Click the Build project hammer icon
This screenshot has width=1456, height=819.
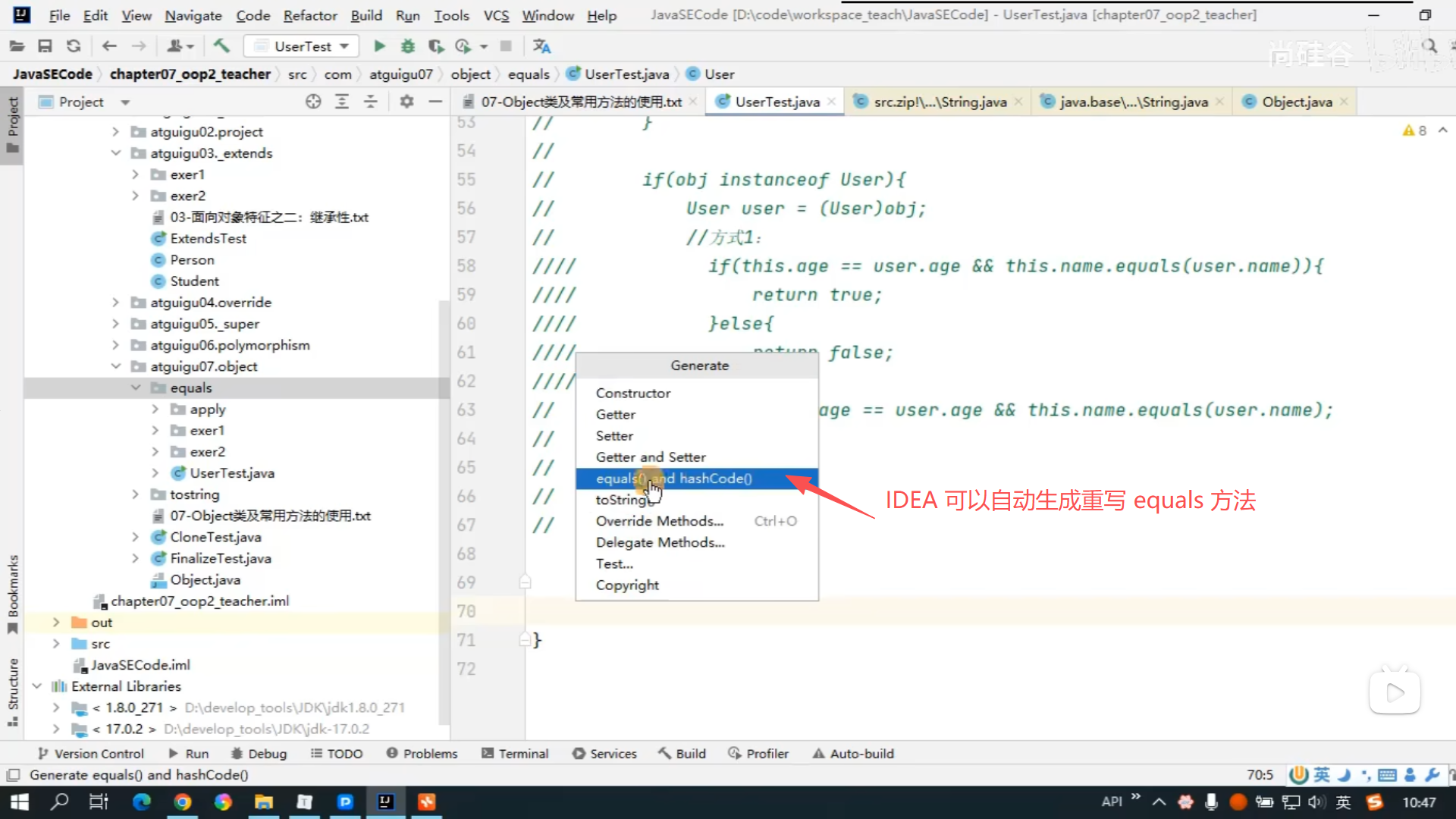(x=221, y=46)
